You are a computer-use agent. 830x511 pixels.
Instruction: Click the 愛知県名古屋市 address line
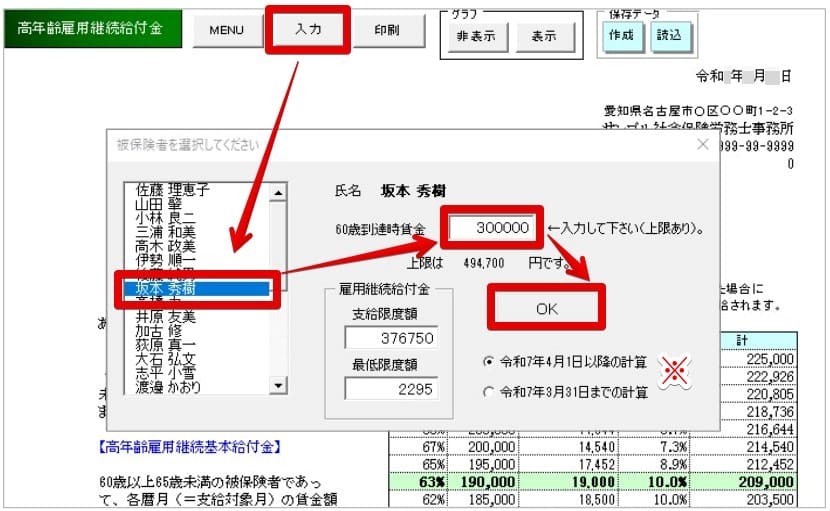point(698,111)
